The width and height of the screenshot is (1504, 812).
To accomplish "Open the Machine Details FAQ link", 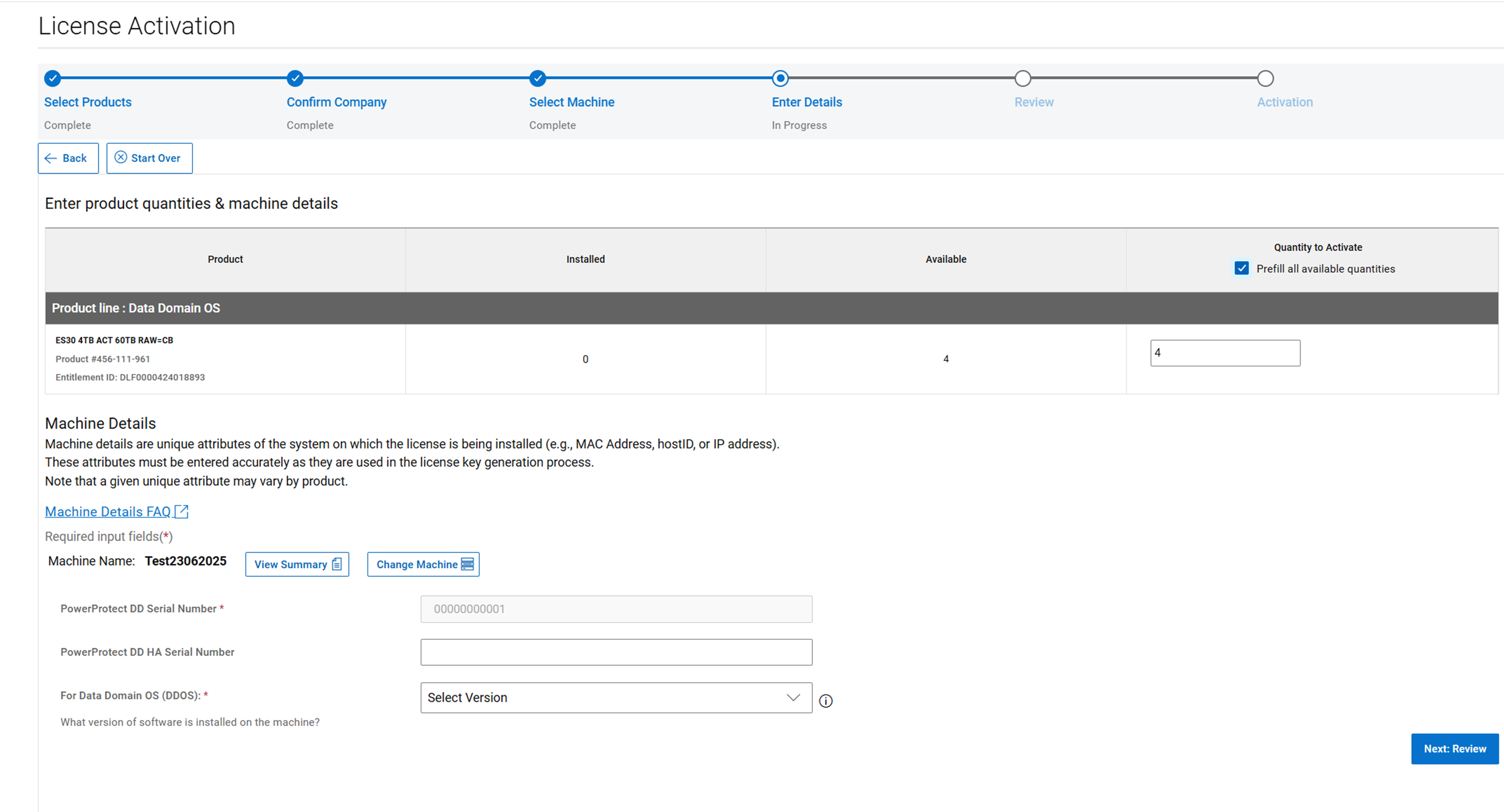I will (x=108, y=512).
